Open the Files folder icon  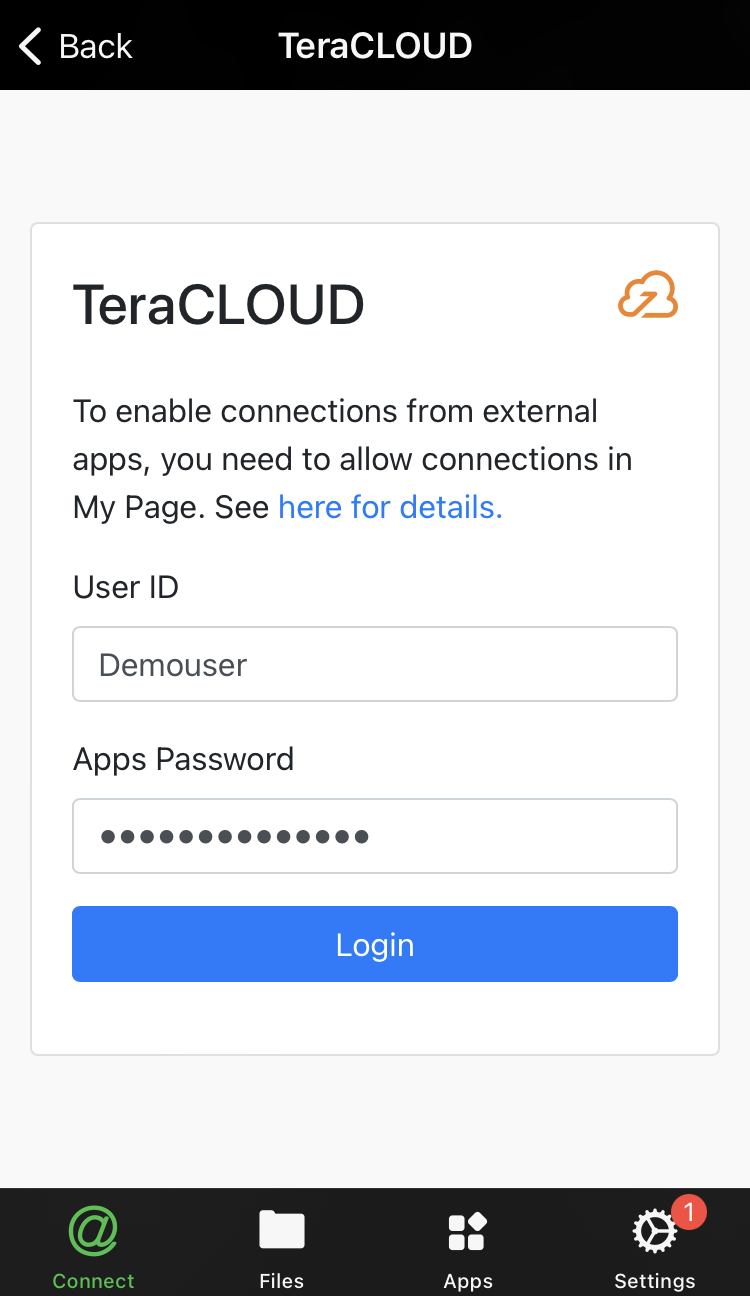click(x=282, y=1230)
